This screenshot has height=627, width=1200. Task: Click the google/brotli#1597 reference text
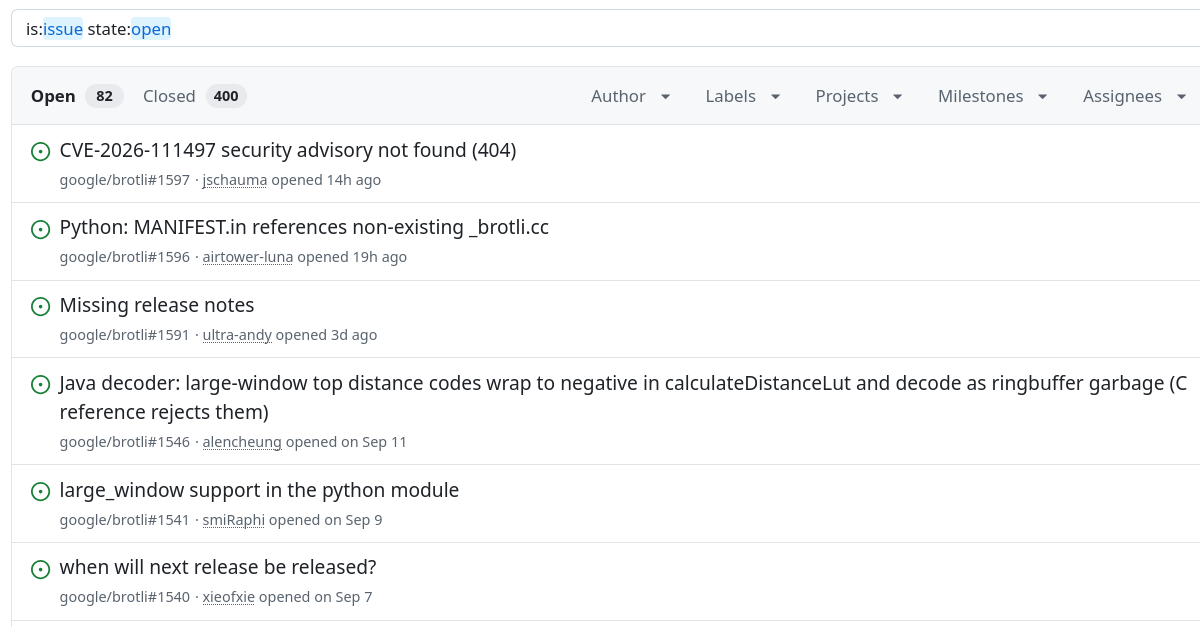tap(125, 180)
